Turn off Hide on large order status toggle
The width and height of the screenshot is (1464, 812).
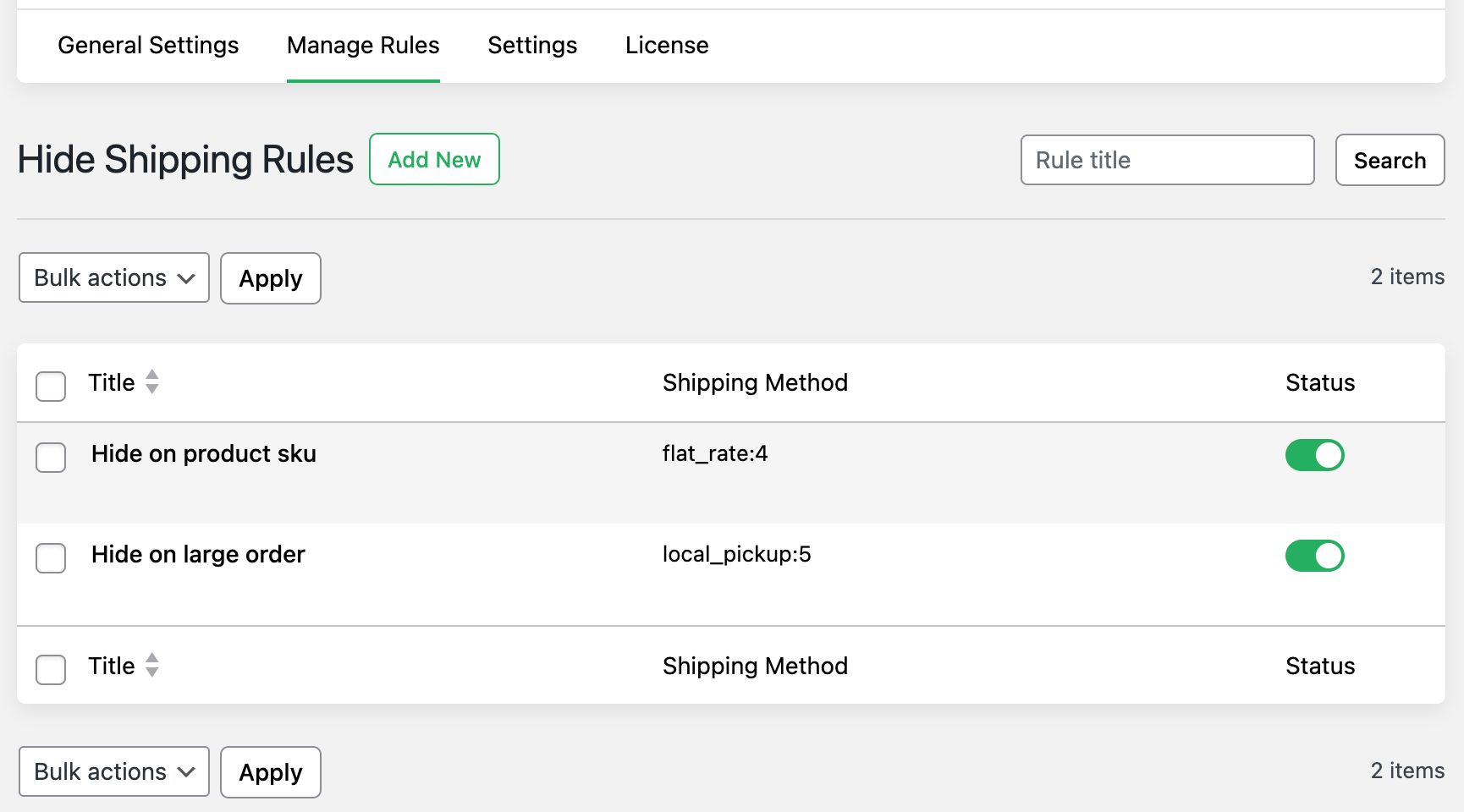(1315, 556)
